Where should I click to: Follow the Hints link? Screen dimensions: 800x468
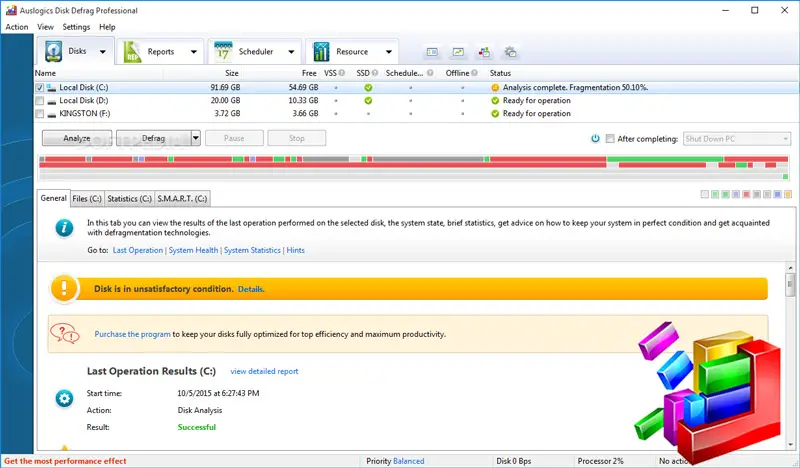[295, 250]
